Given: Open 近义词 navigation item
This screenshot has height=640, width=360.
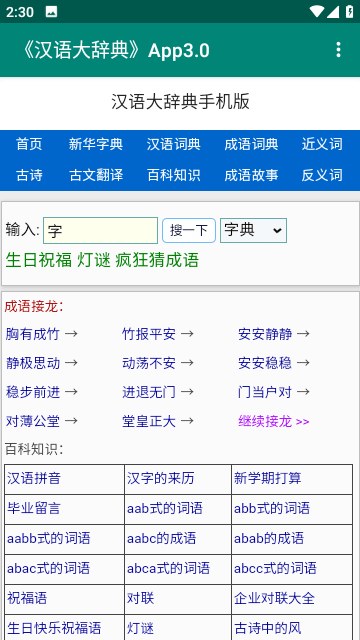Looking at the screenshot, I should [x=322, y=144].
